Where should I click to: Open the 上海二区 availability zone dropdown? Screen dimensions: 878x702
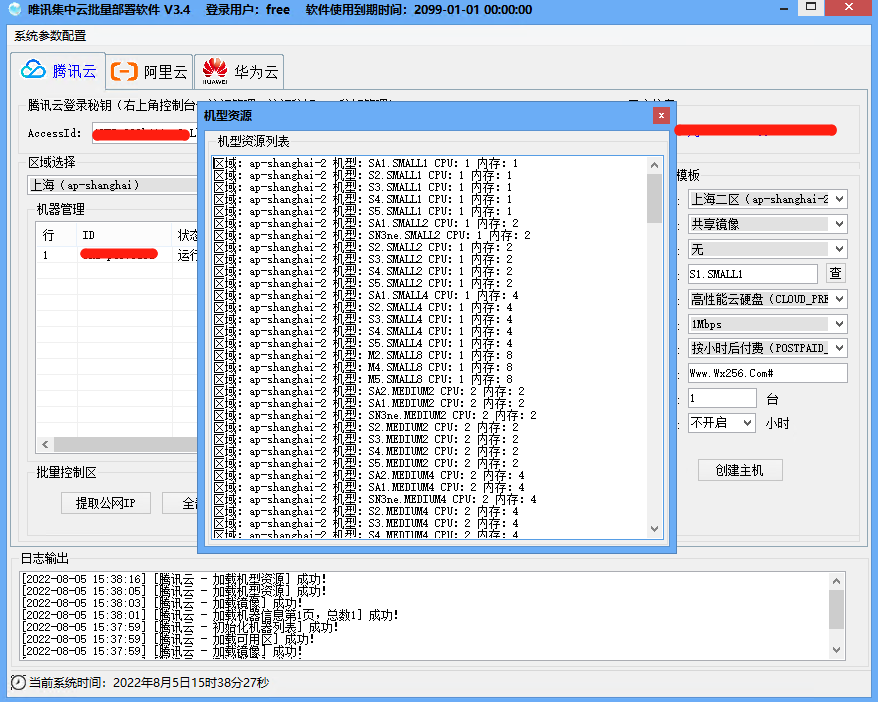click(x=767, y=199)
